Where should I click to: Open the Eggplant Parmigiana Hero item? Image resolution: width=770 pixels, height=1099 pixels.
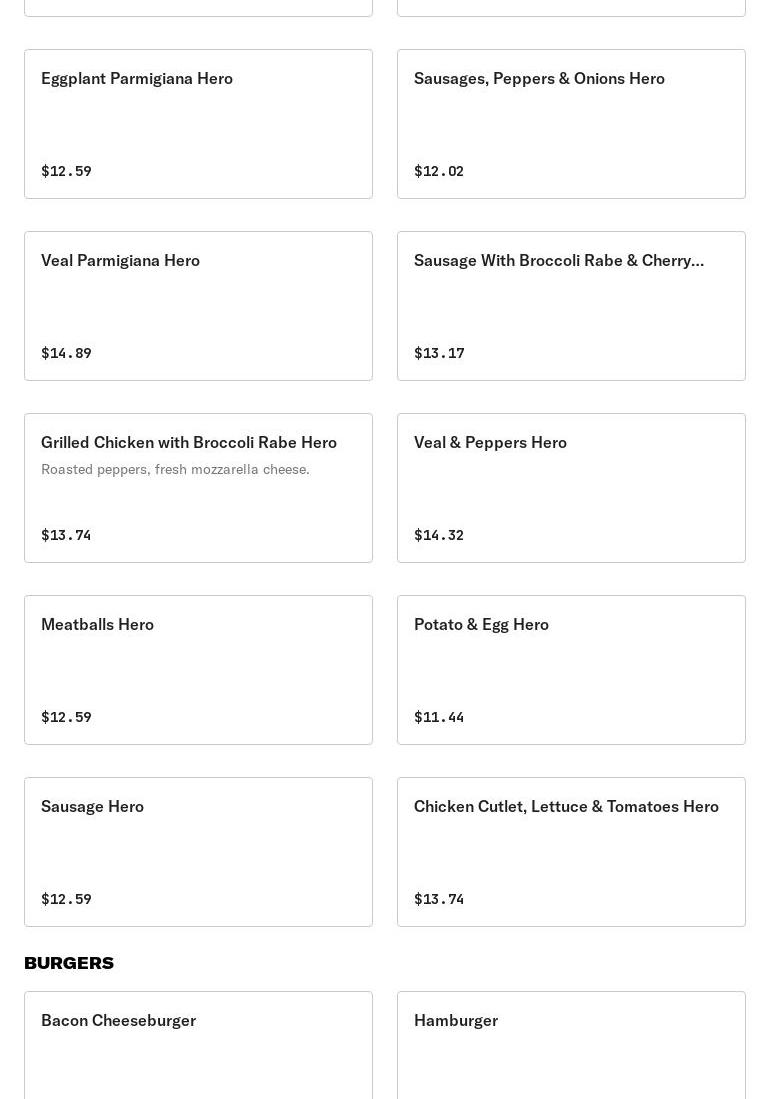tap(198, 124)
